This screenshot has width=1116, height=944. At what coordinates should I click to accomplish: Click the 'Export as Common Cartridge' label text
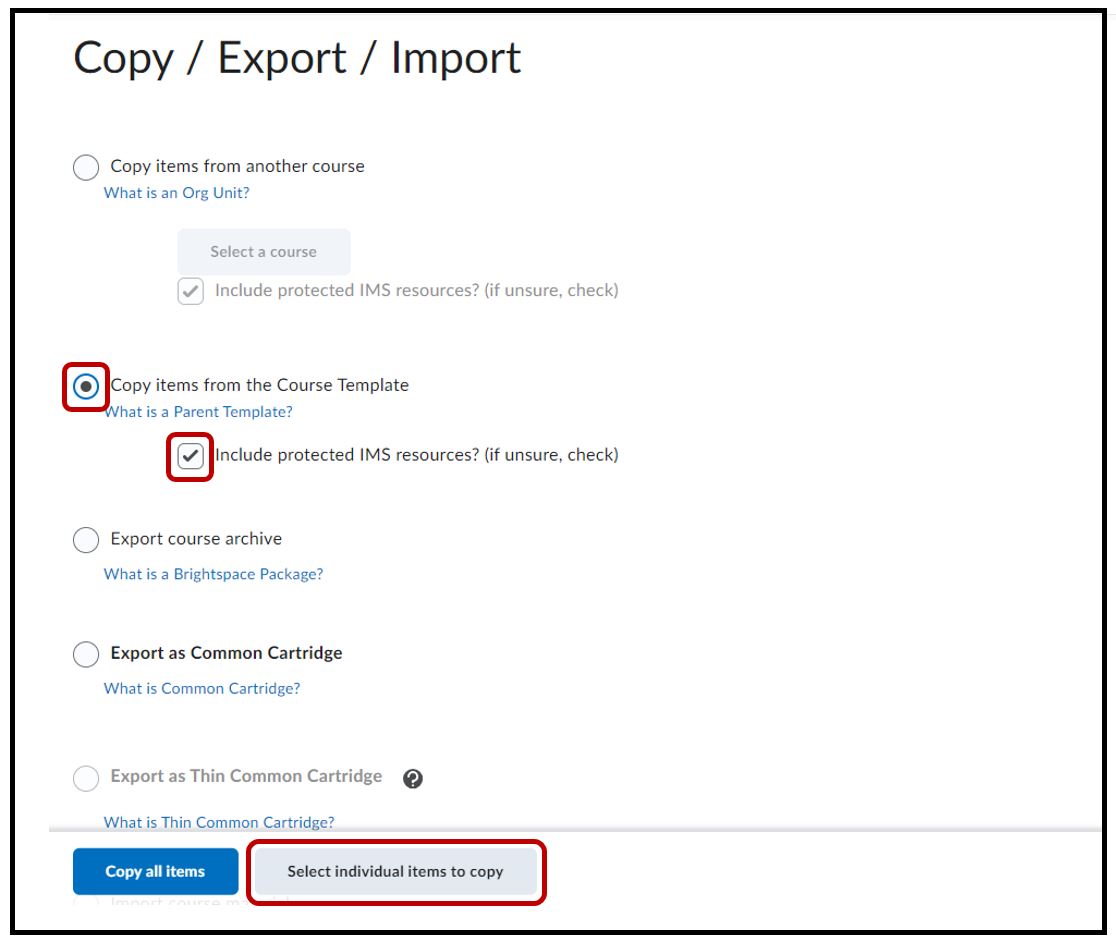(x=226, y=653)
